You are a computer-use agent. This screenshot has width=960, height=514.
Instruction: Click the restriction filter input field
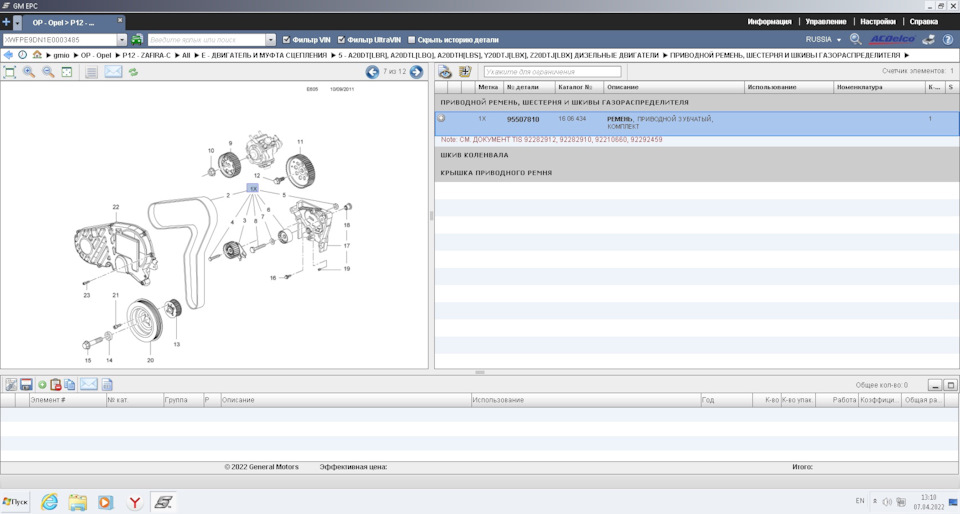click(552, 72)
